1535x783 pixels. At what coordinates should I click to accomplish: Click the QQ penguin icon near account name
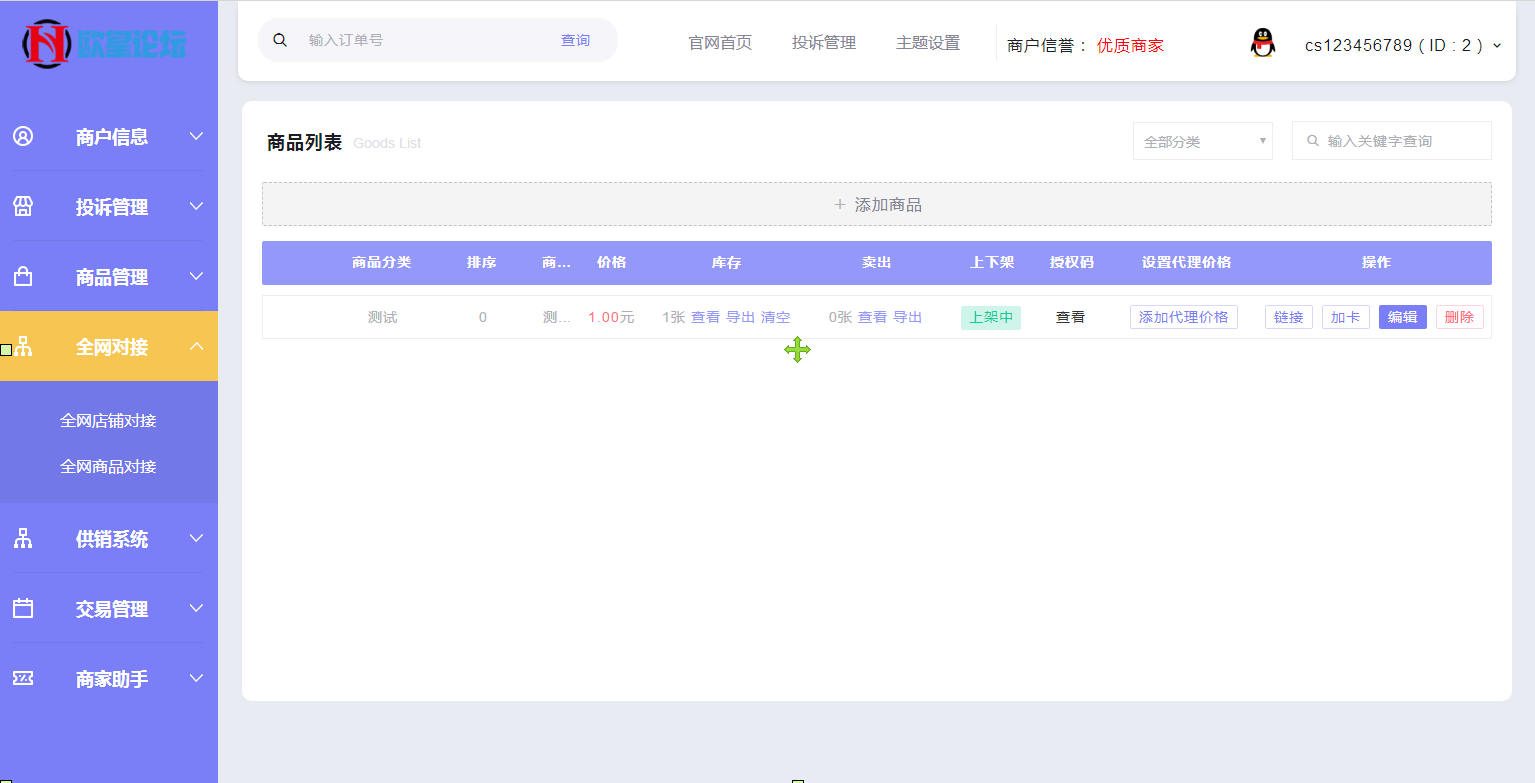tap(1262, 43)
